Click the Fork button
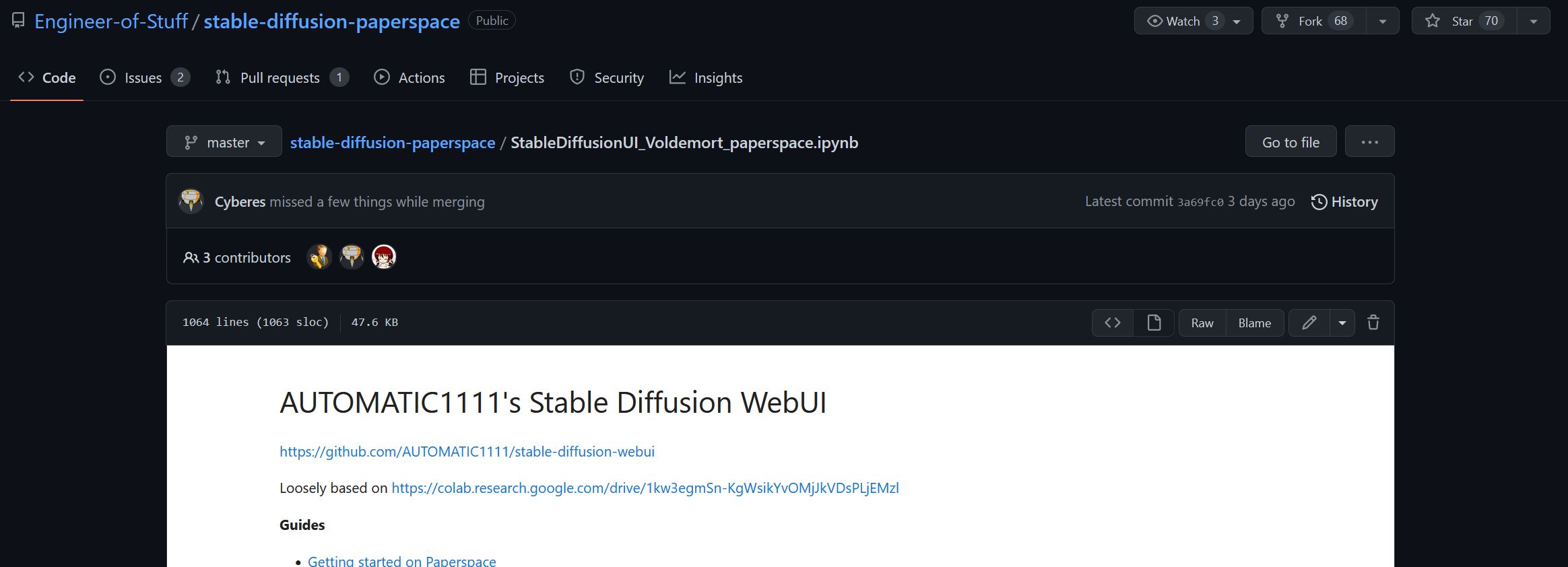 [x=1314, y=21]
